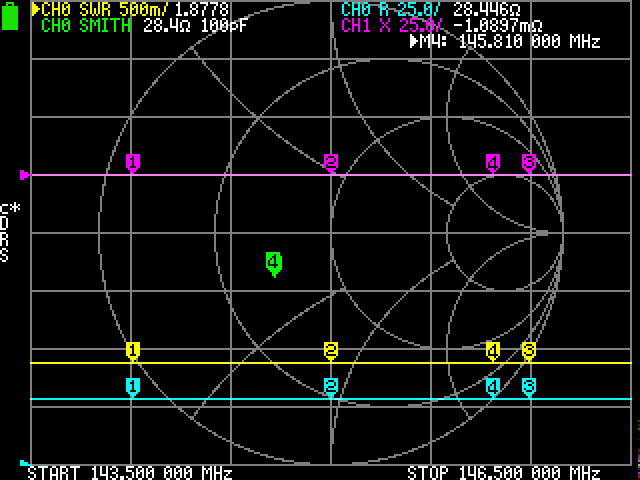640x480 pixels.
Task: Select yellow marker 4 on the SWR trace
Action: click(x=492, y=350)
